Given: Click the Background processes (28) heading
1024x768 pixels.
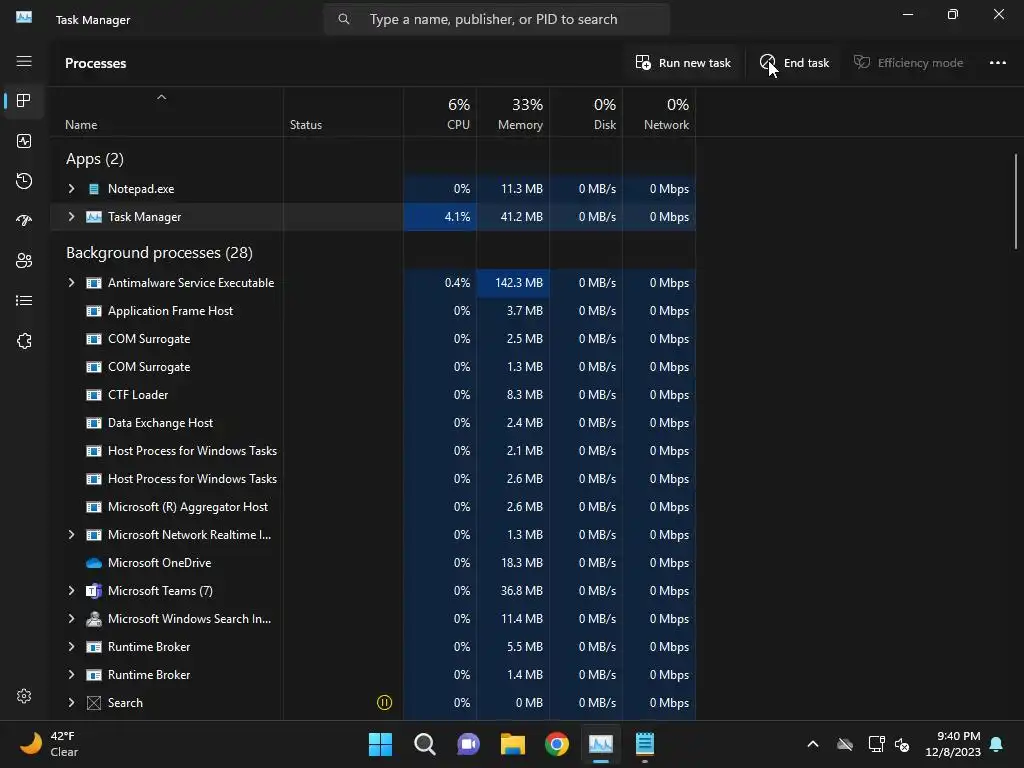Looking at the screenshot, I should pyautogui.click(x=159, y=253).
